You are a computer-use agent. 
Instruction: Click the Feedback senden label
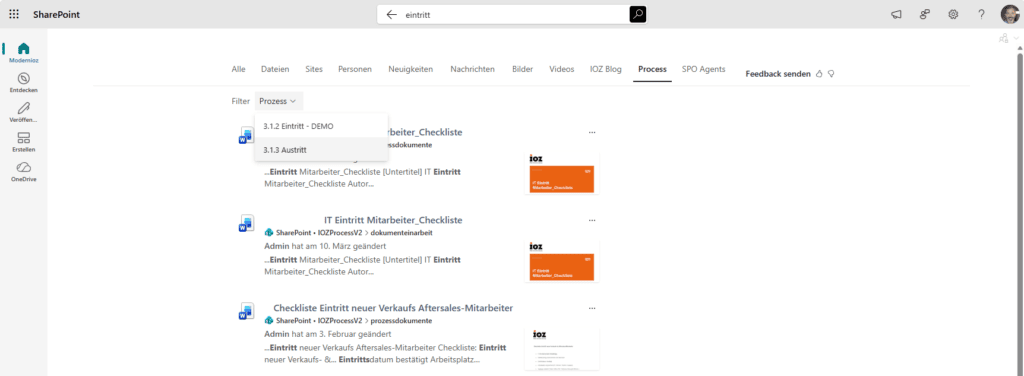pyautogui.click(x=778, y=74)
